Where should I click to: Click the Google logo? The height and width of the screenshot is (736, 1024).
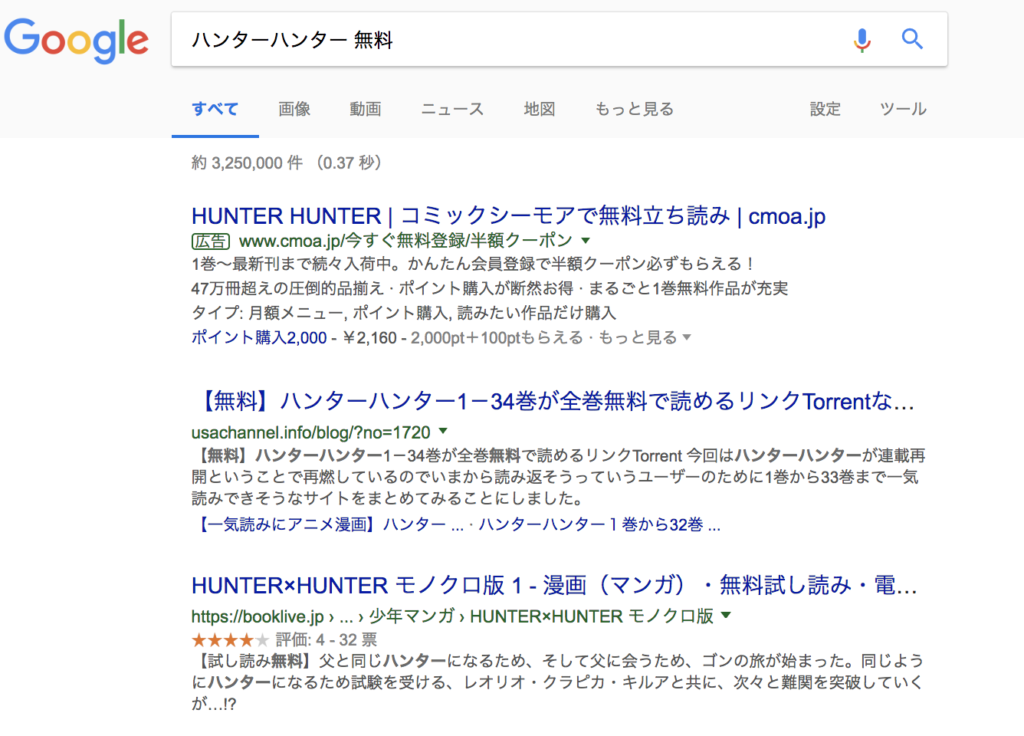76,40
